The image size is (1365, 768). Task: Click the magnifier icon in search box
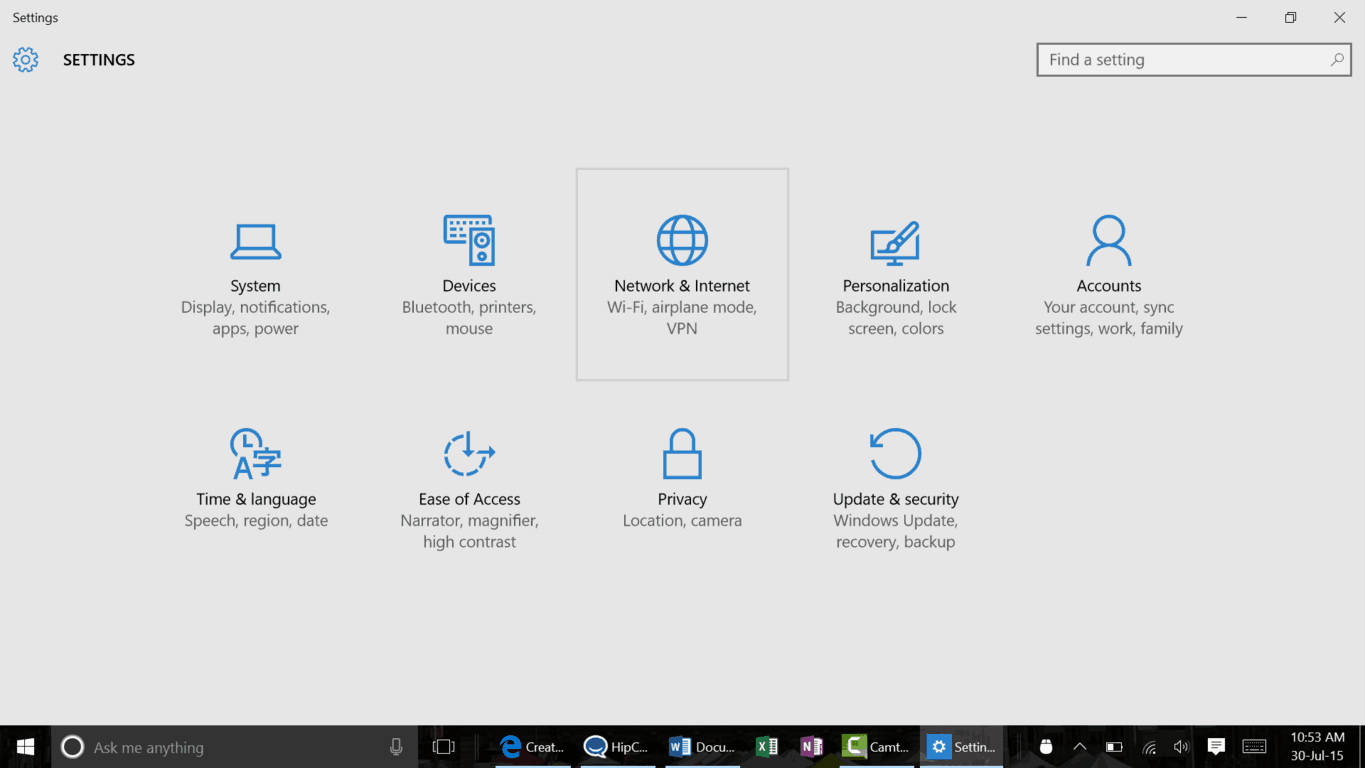(x=1337, y=60)
